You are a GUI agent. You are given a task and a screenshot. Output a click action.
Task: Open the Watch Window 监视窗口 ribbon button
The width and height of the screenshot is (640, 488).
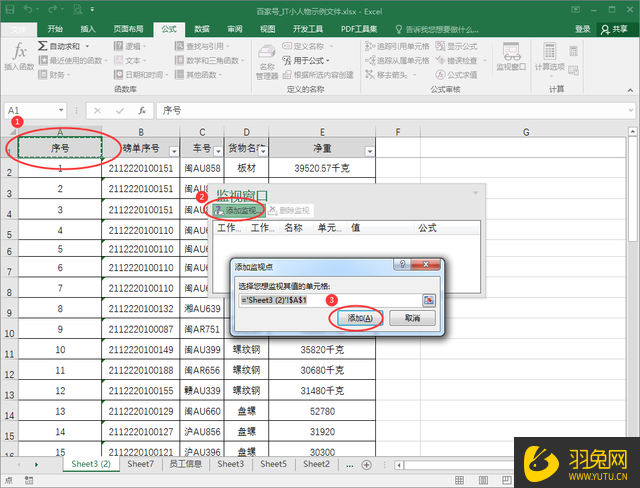[511, 57]
